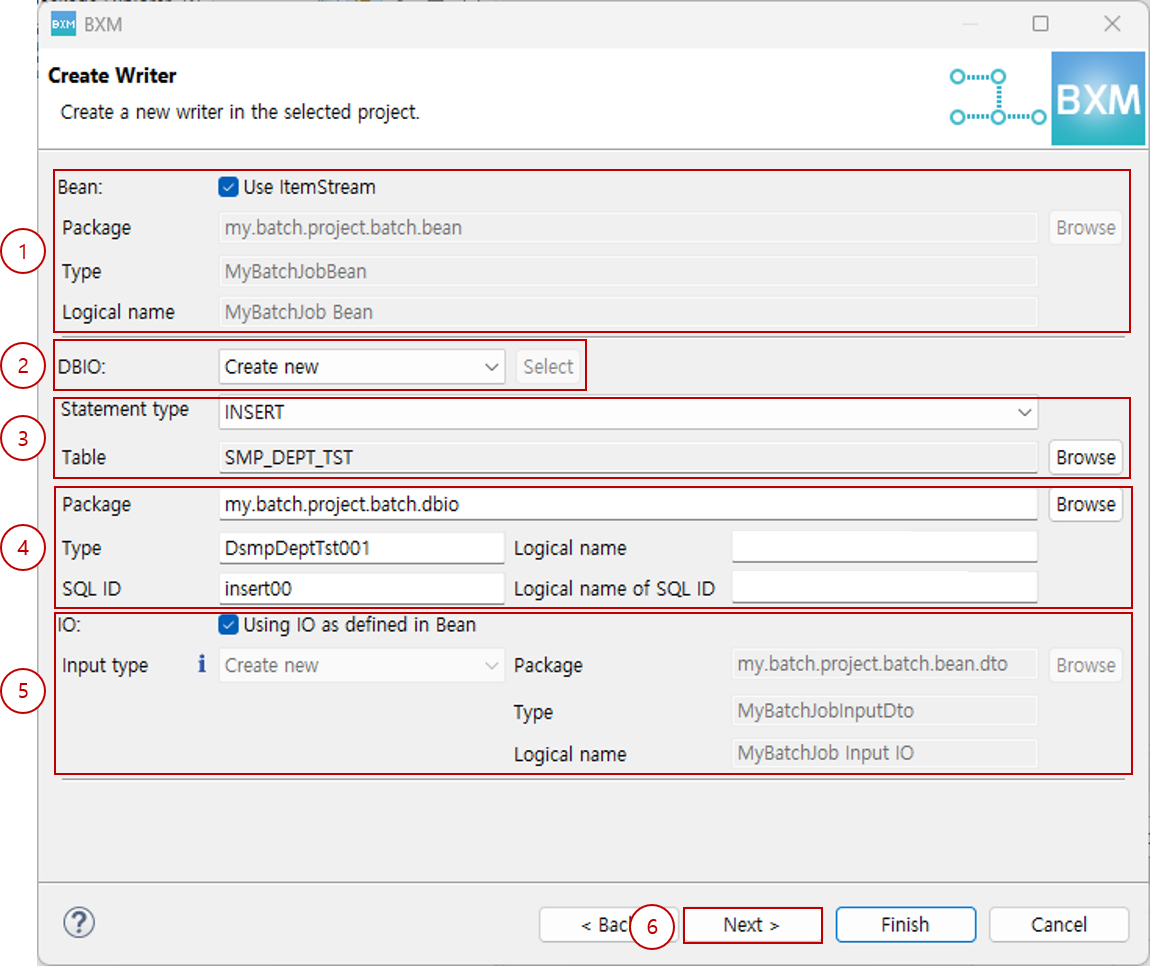Open the Input type dropdown
Screen dimensions: 1150x966
click(x=493, y=664)
